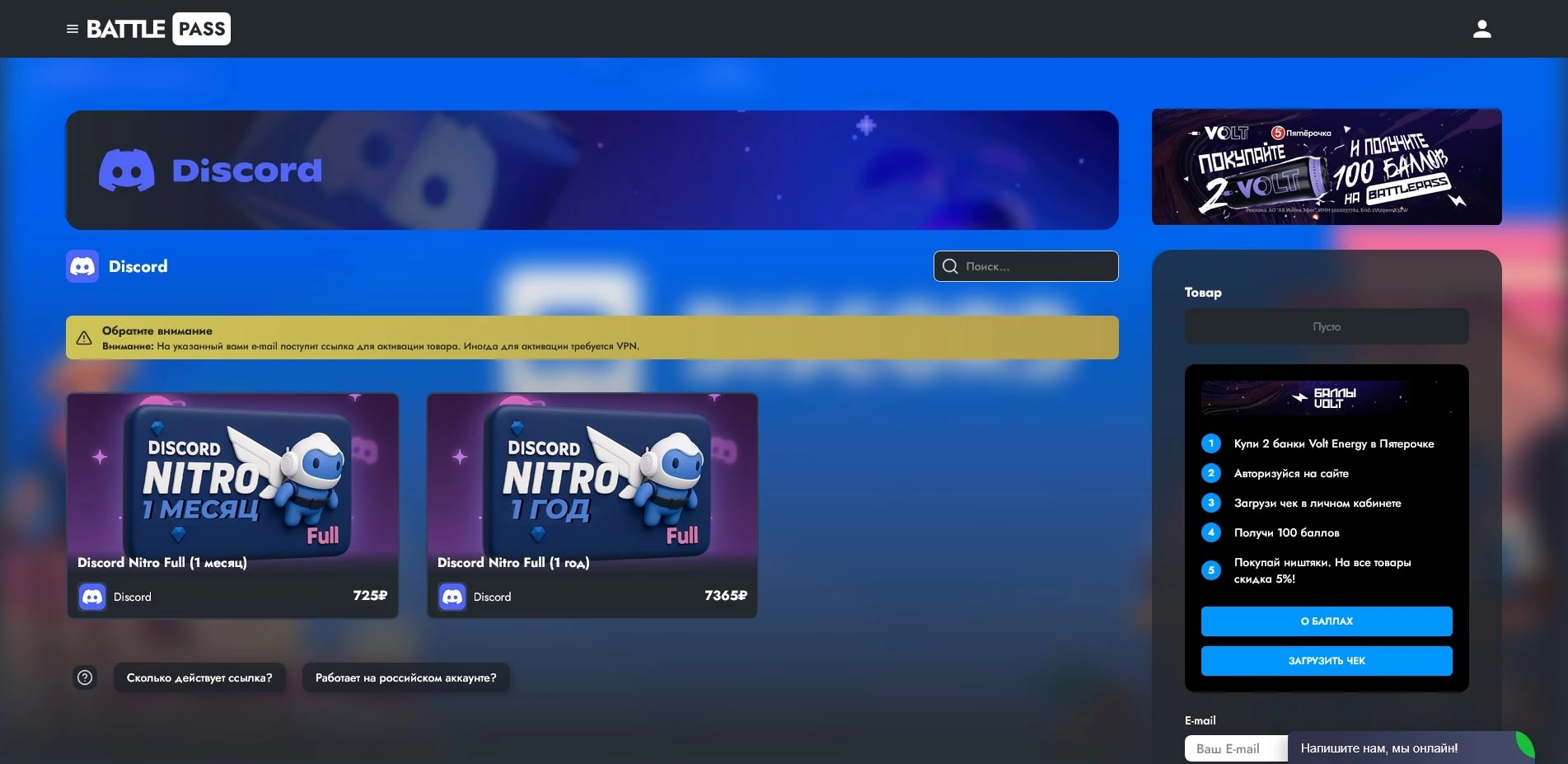Select the Discord Nitro Full 1 месяц product
The width and height of the screenshot is (1568, 764).
232,494
